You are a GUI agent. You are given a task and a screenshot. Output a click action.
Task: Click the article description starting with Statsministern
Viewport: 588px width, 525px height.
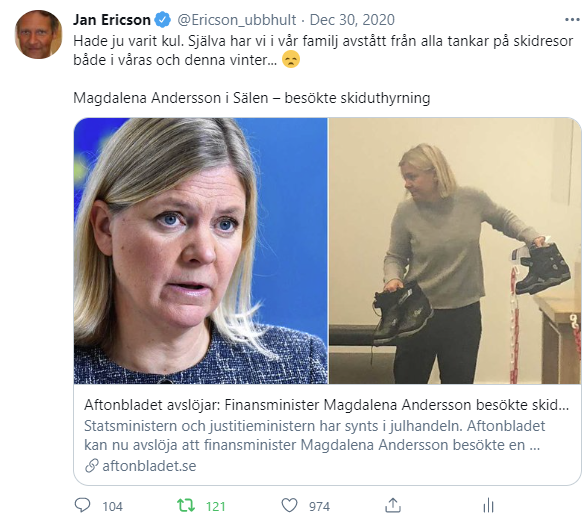pyautogui.click(x=314, y=435)
